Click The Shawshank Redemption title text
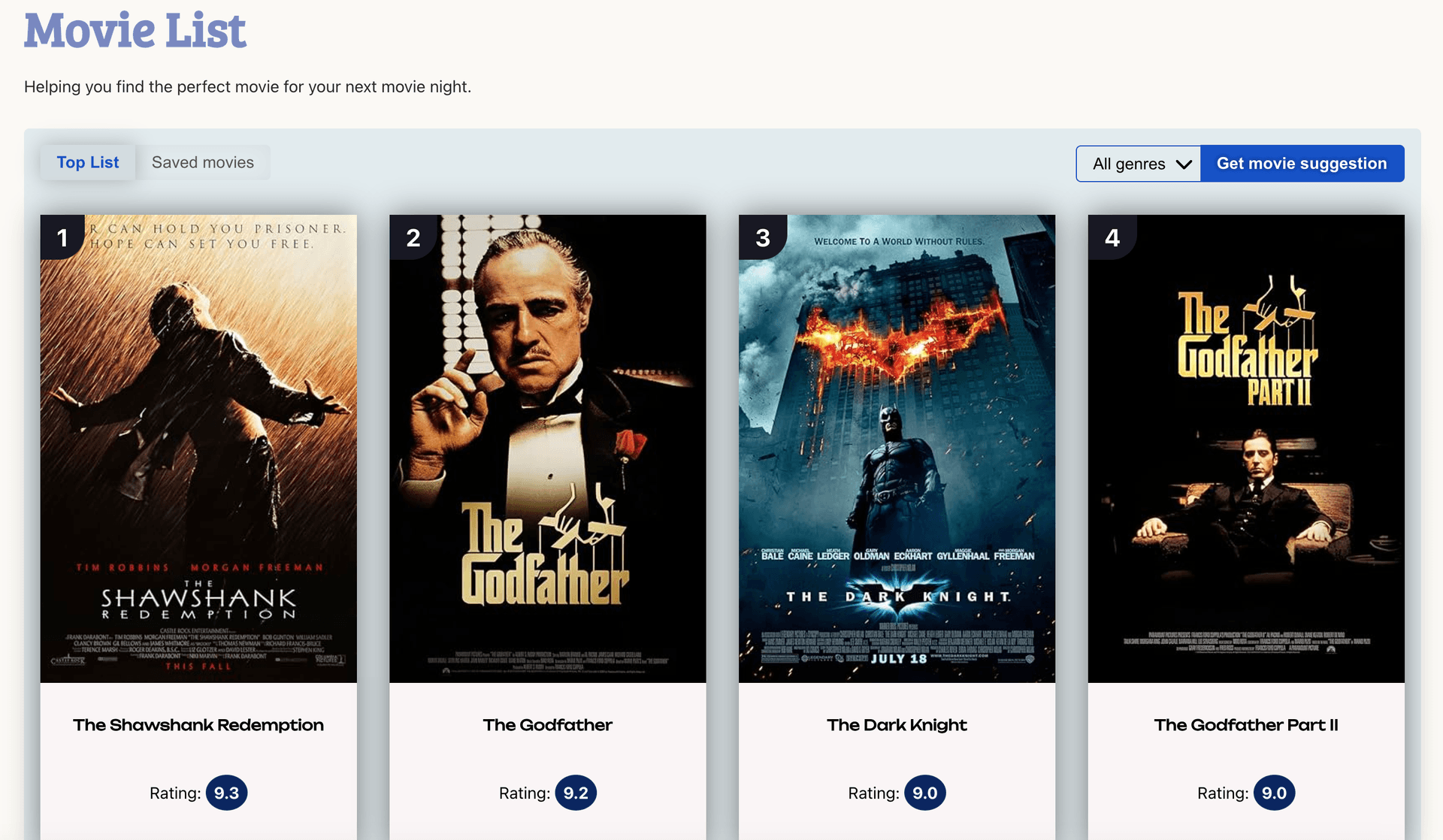1443x840 pixels. point(198,725)
